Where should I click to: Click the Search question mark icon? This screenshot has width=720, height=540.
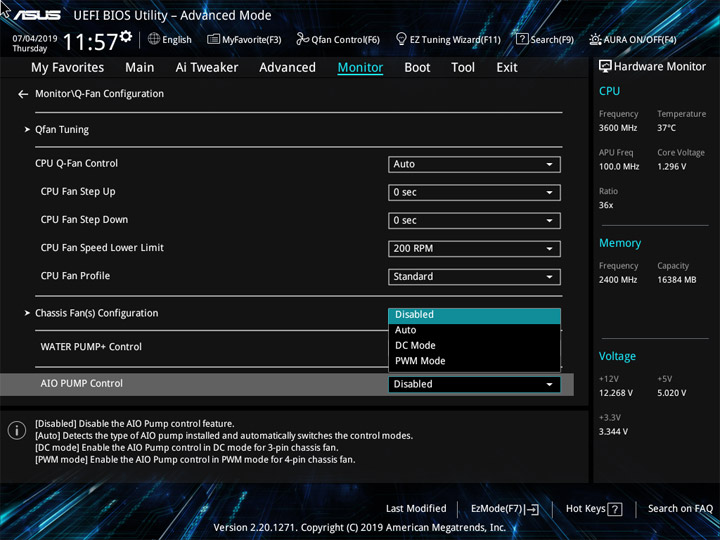(x=522, y=39)
